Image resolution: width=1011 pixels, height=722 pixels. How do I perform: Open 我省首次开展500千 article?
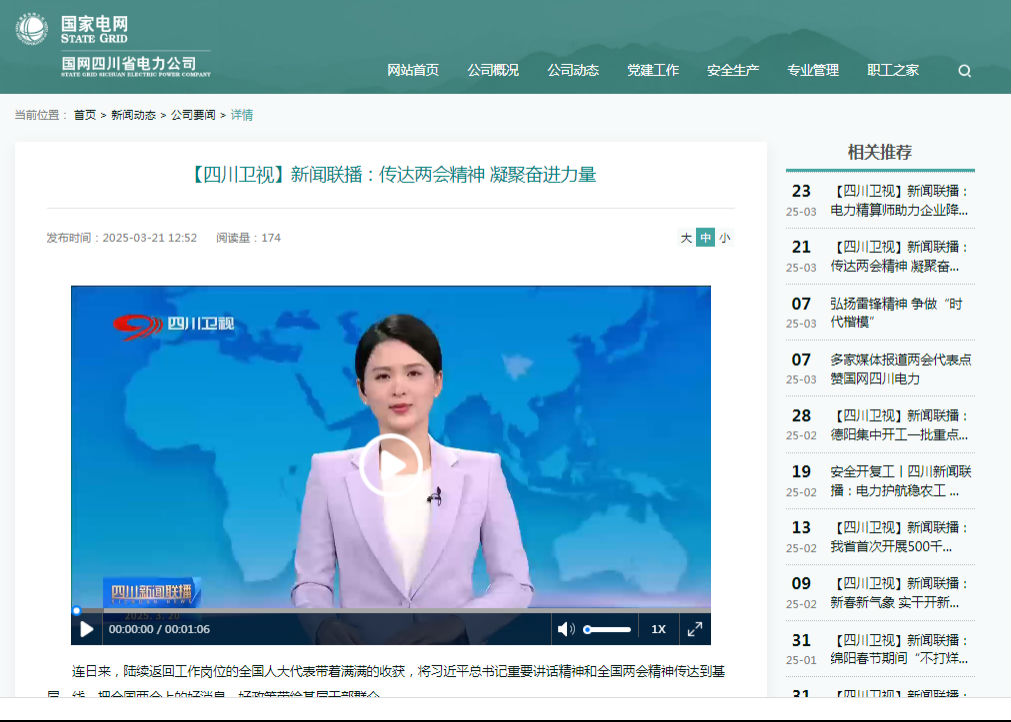point(900,537)
